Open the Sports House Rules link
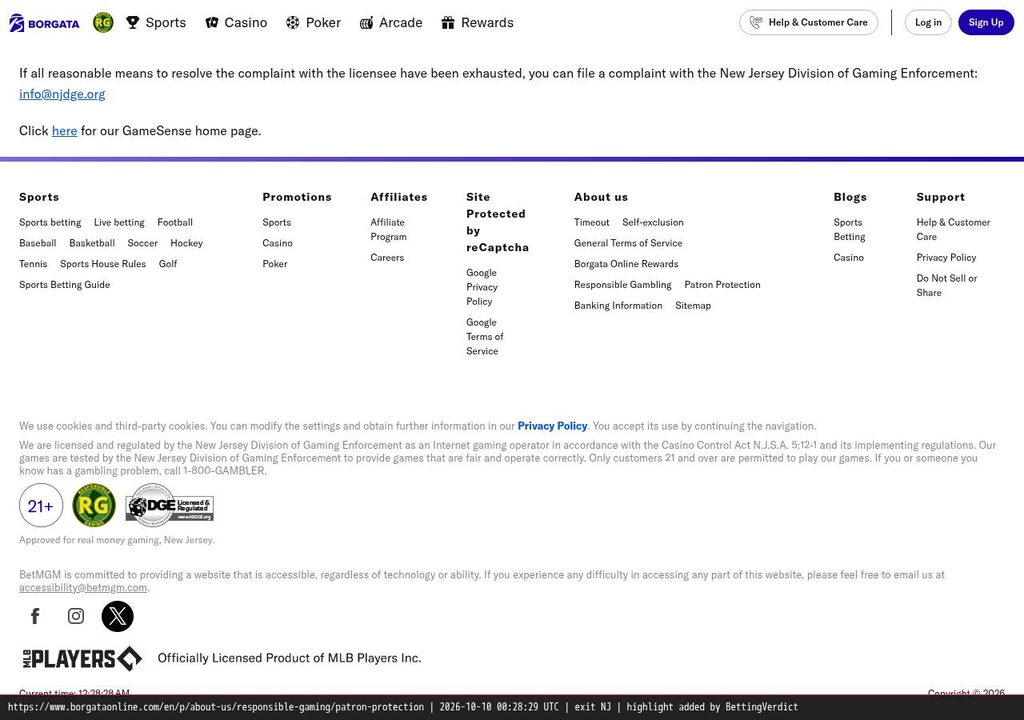Viewport: 1024px width, 720px height. click(x=103, y=264)
